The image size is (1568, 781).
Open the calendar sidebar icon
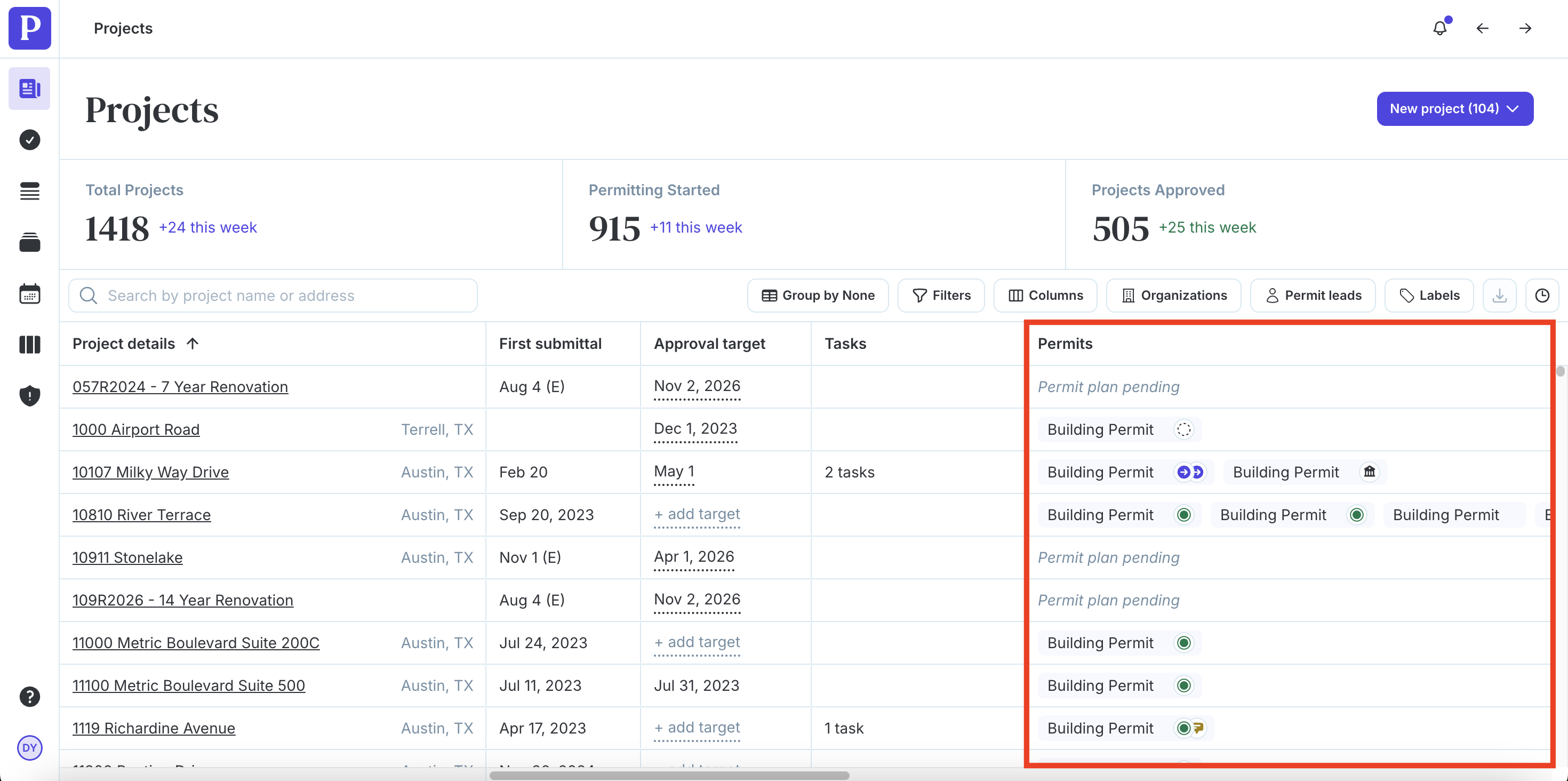(29, 294)
